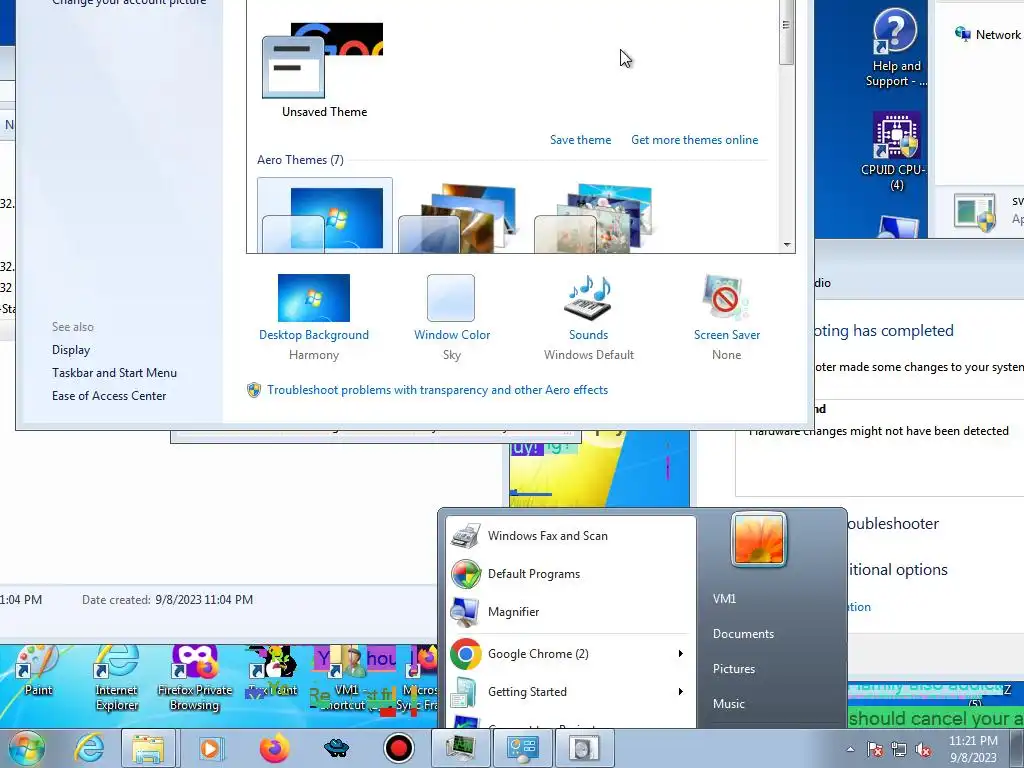Select the Paint desktop shortcut
This screenshot has width=1024, height=768.
(37, 671)
